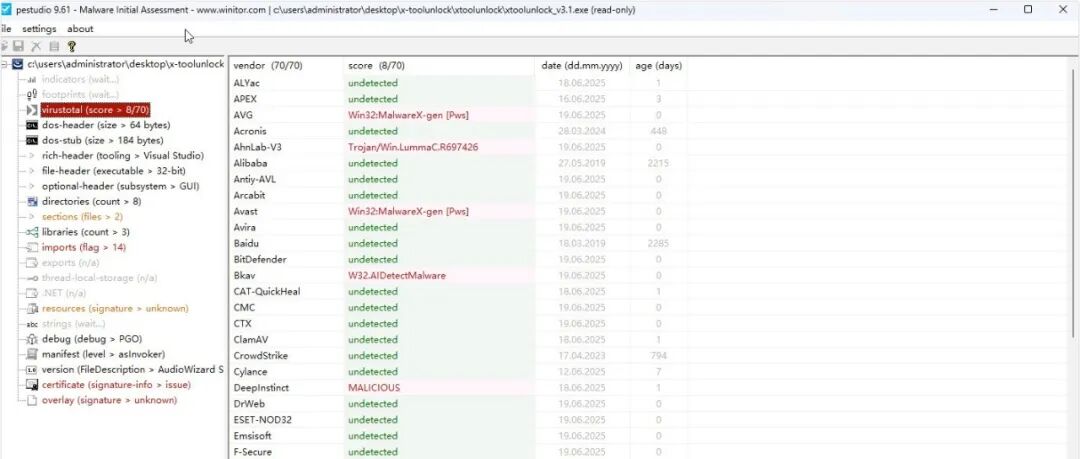The width and height of the screenshot is (1080, 459).
Task: Click the libraries node icon
Action: pos(32,232)
